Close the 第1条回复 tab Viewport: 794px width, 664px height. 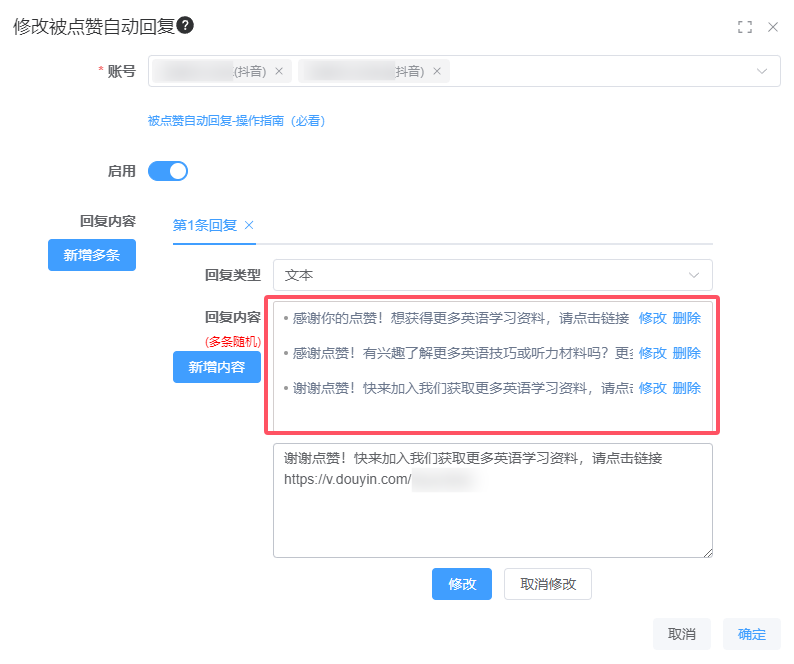249,225
